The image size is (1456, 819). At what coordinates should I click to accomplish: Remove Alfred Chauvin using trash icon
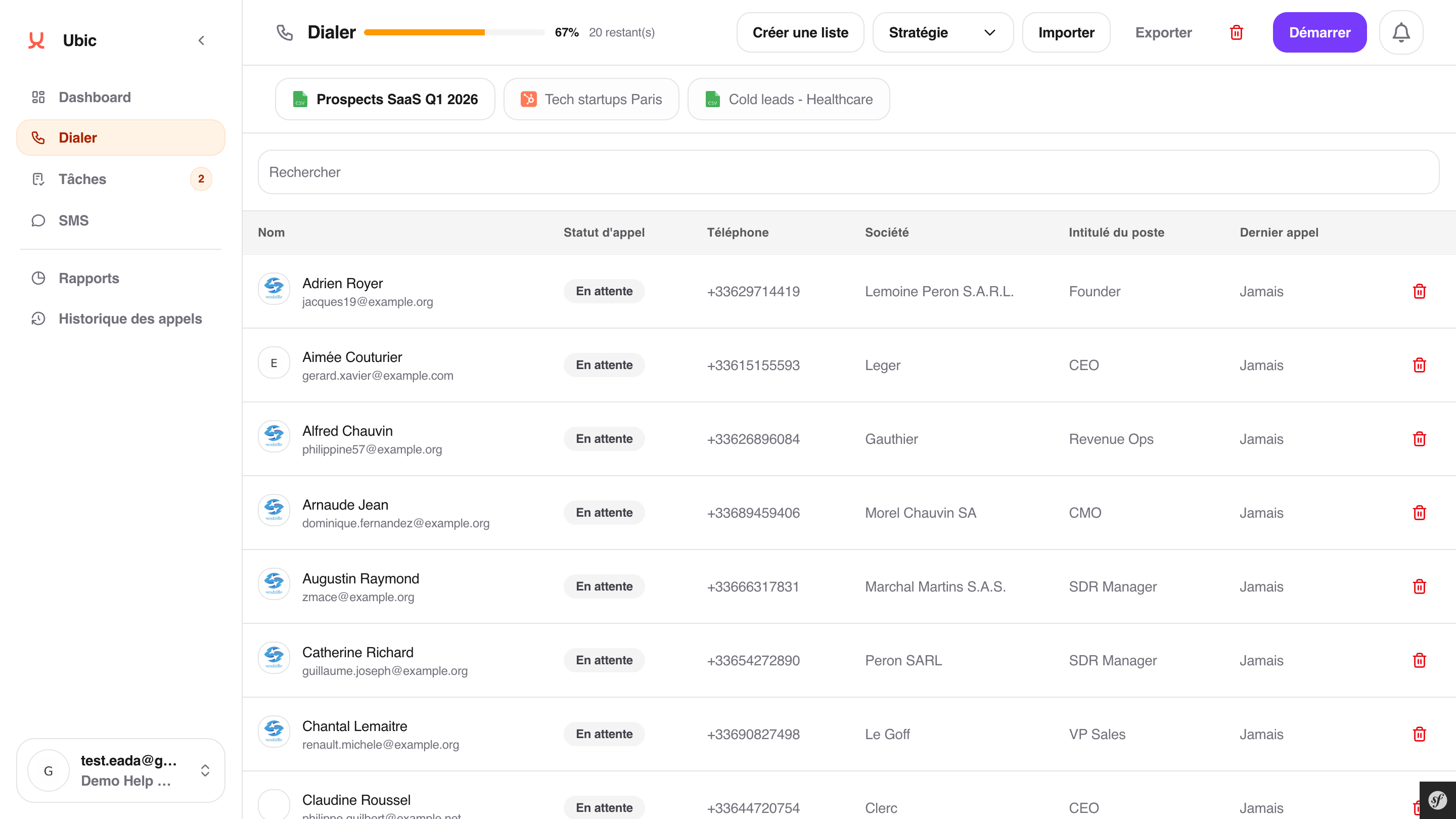click(x=1419, y=439)
